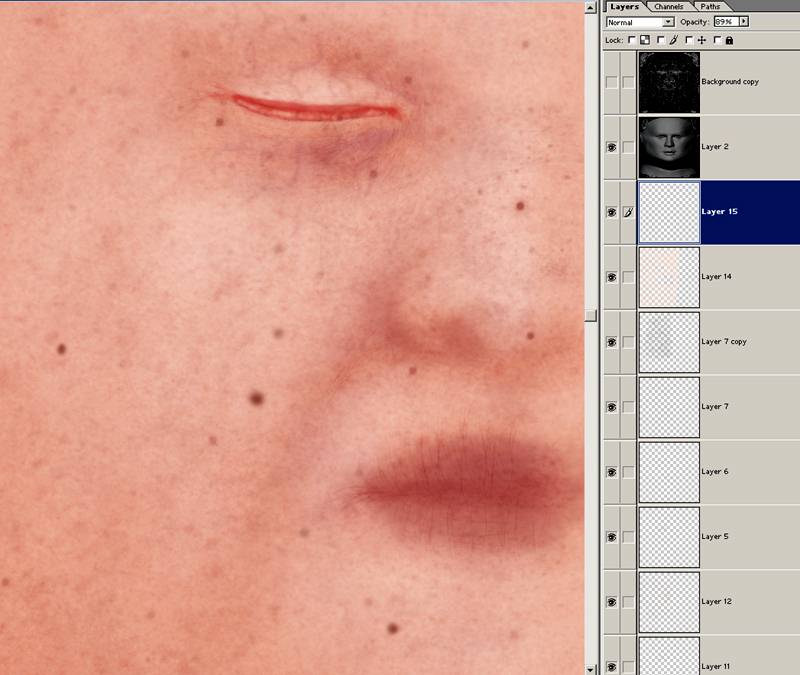The width and height of the screenshot is (800, 675).
Task: Click the lock all padlock icon
Action: click(729, 41)
